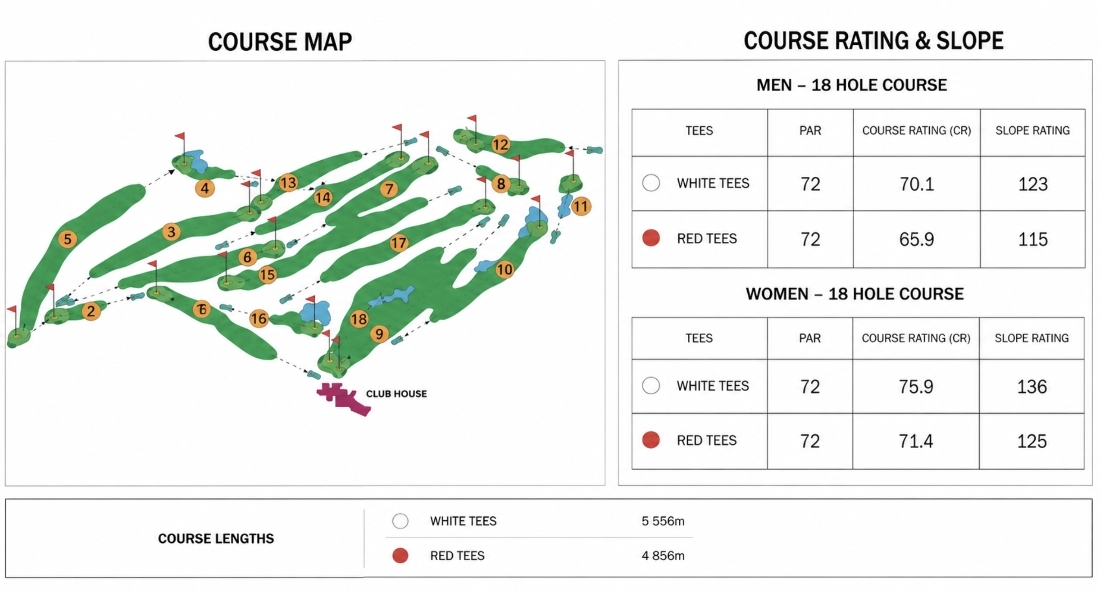1100x592 pixels.
Task: Click women's Red Tees course rating 71.4
Action: click(x=915, y=441)
